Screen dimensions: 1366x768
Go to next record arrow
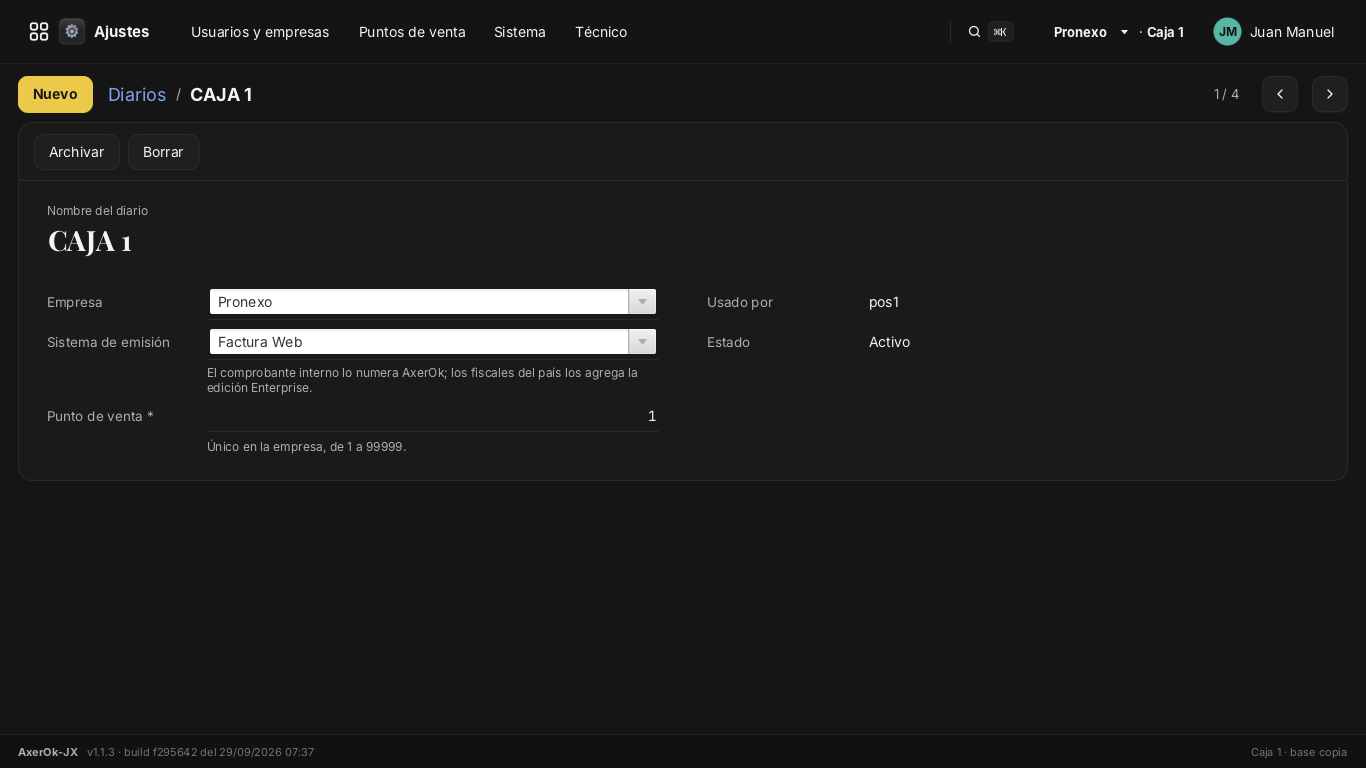coord(1330,94)
